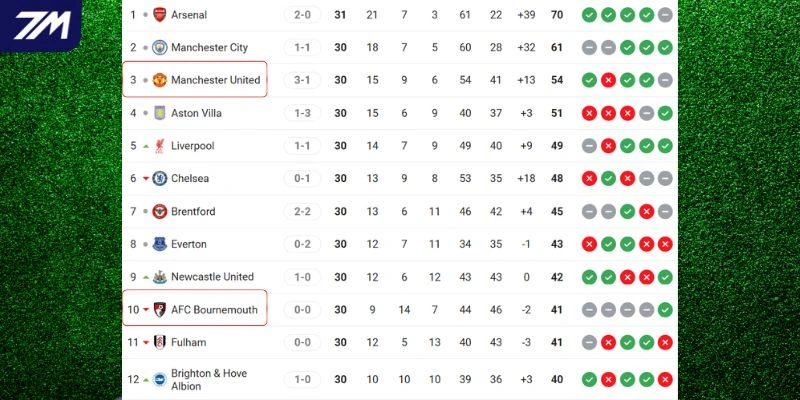Screen dimensions: 800x400
Task: Click Brentford's 2-2 score badge
Action: [x=302, y=212]
